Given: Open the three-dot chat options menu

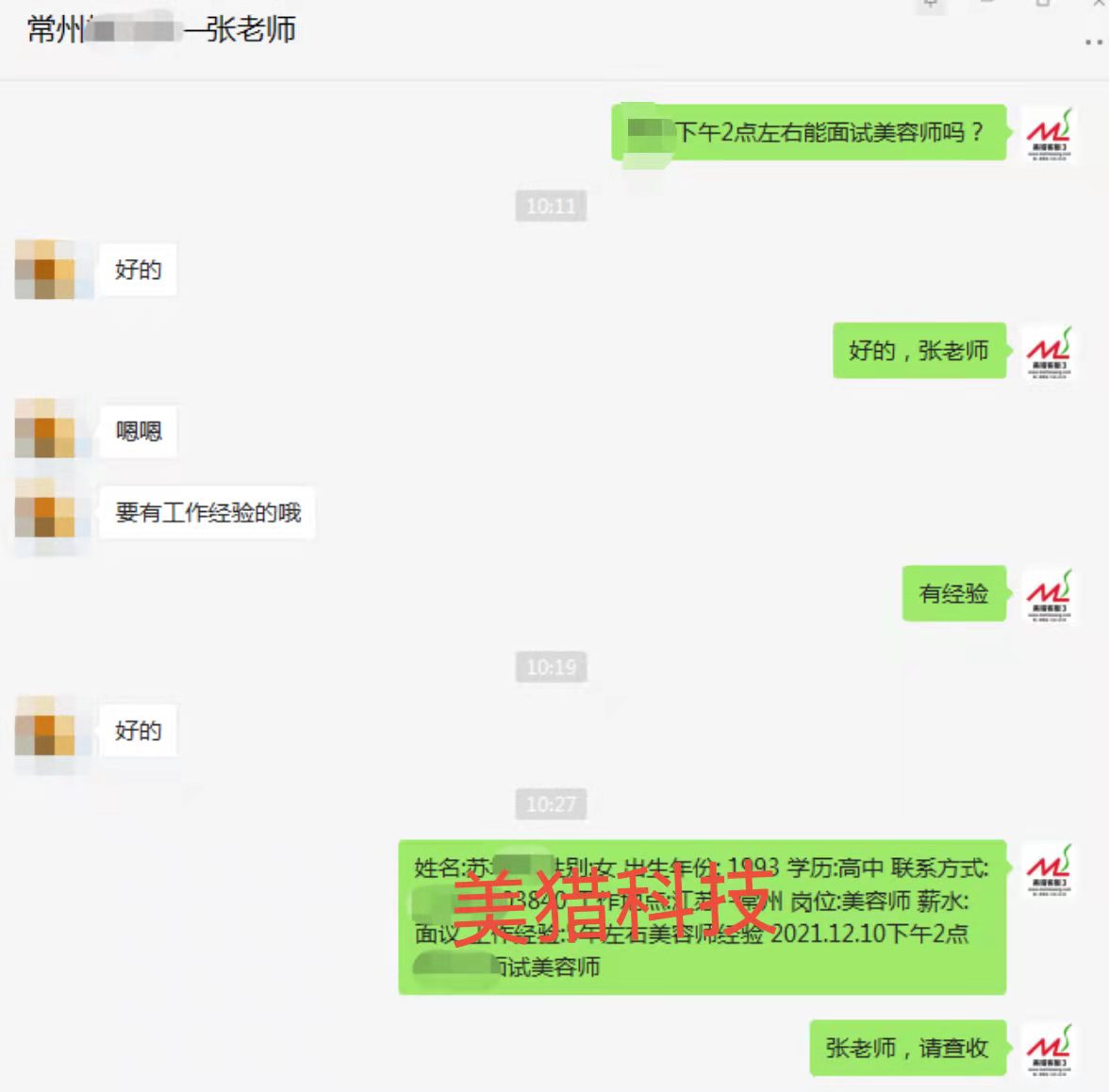Looking at the screenshot, I should click(x=1094, y=42).
